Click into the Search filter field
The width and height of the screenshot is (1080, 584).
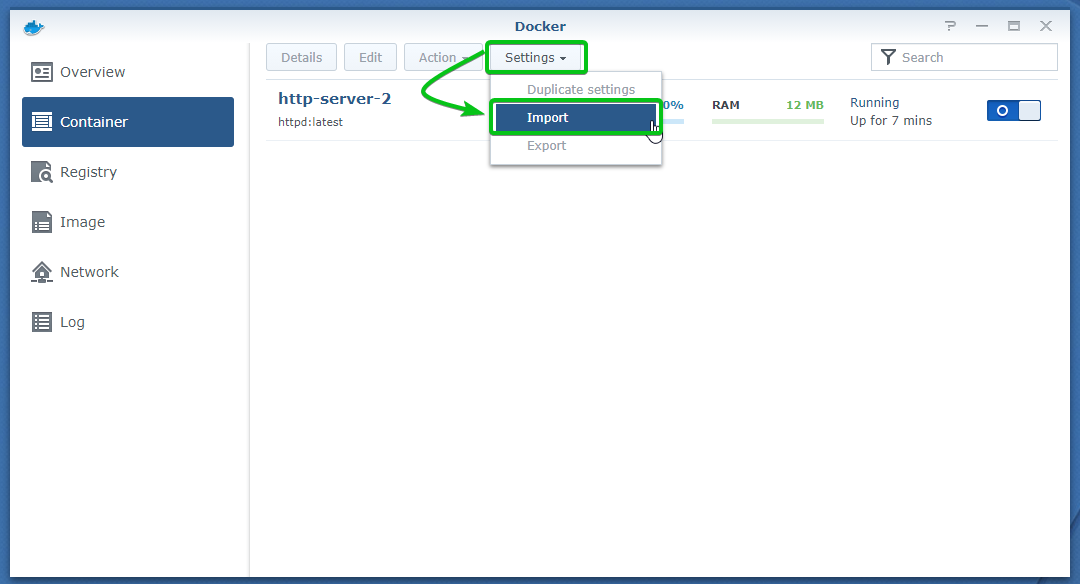click(x=964, y=57)
